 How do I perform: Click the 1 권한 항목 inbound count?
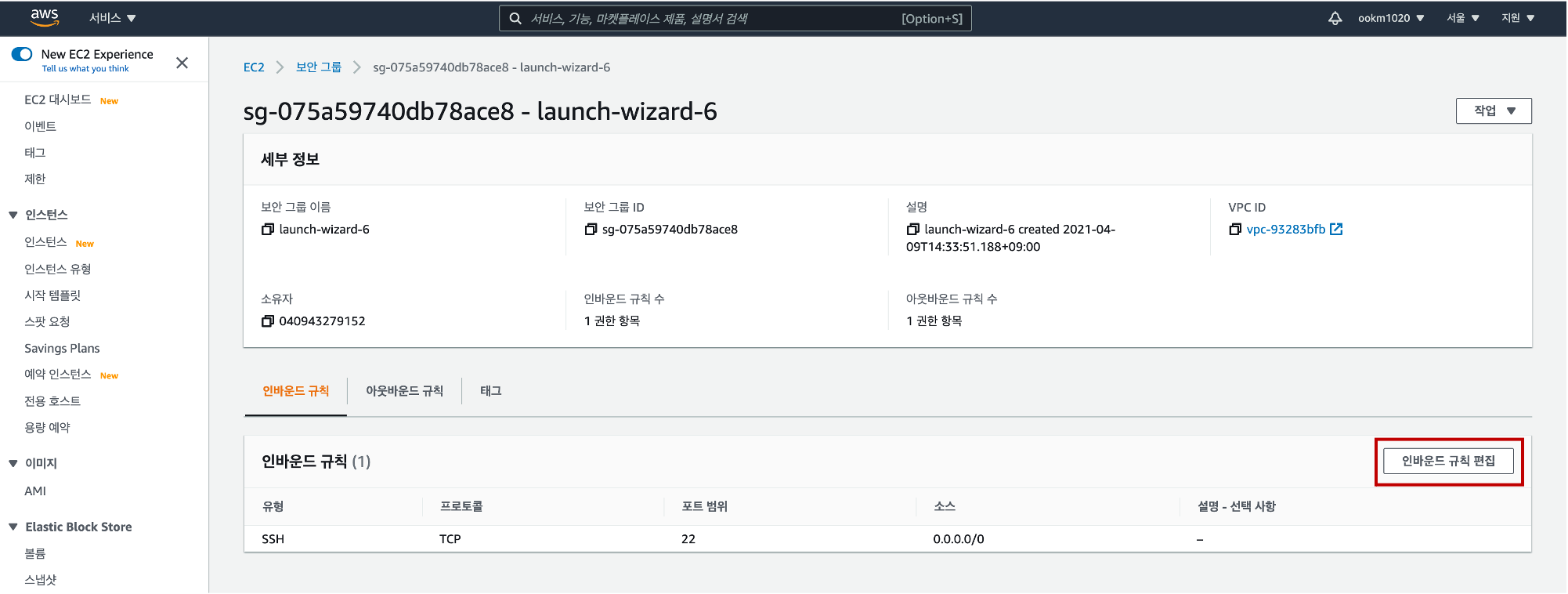point(612,321)
